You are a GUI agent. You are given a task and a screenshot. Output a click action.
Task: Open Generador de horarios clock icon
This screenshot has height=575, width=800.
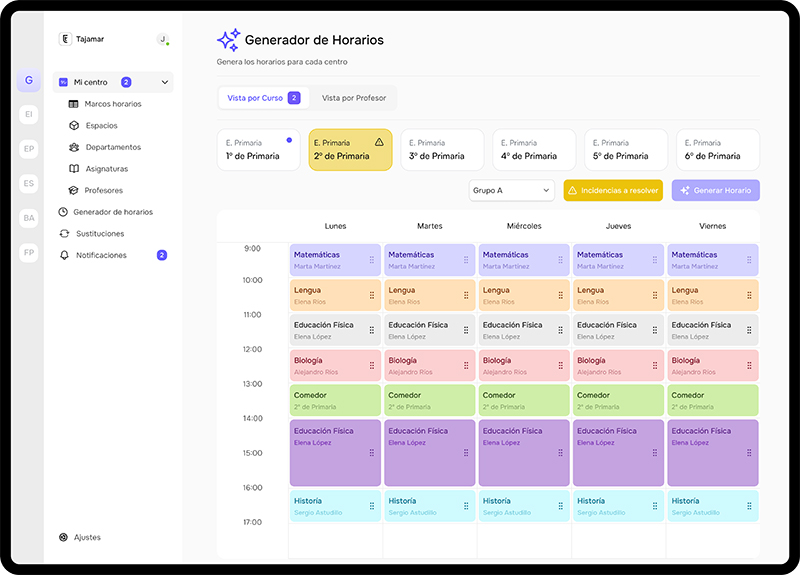tap(64, 212)
